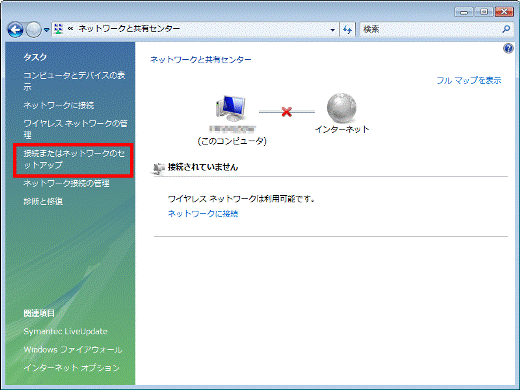Image resolution: width=520 pixels, height=390 pixels.
Task: Click the magnifying glass search icon
Action: 506,29
